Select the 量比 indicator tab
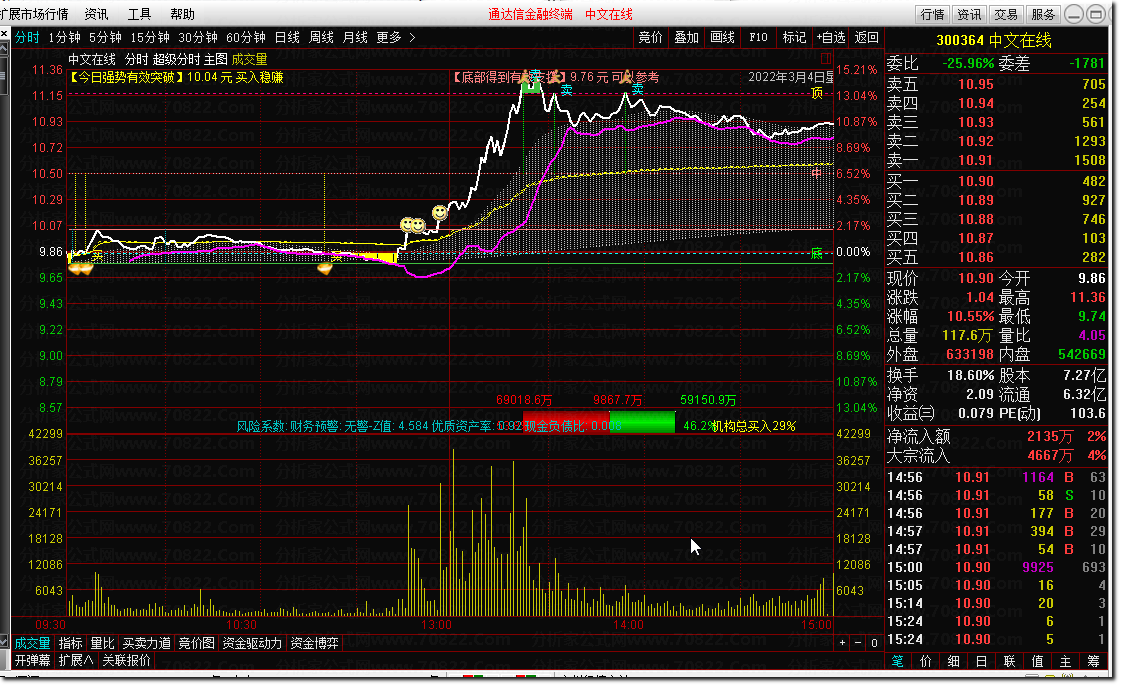Screen dimensions: 1121x685 point(102,644)
